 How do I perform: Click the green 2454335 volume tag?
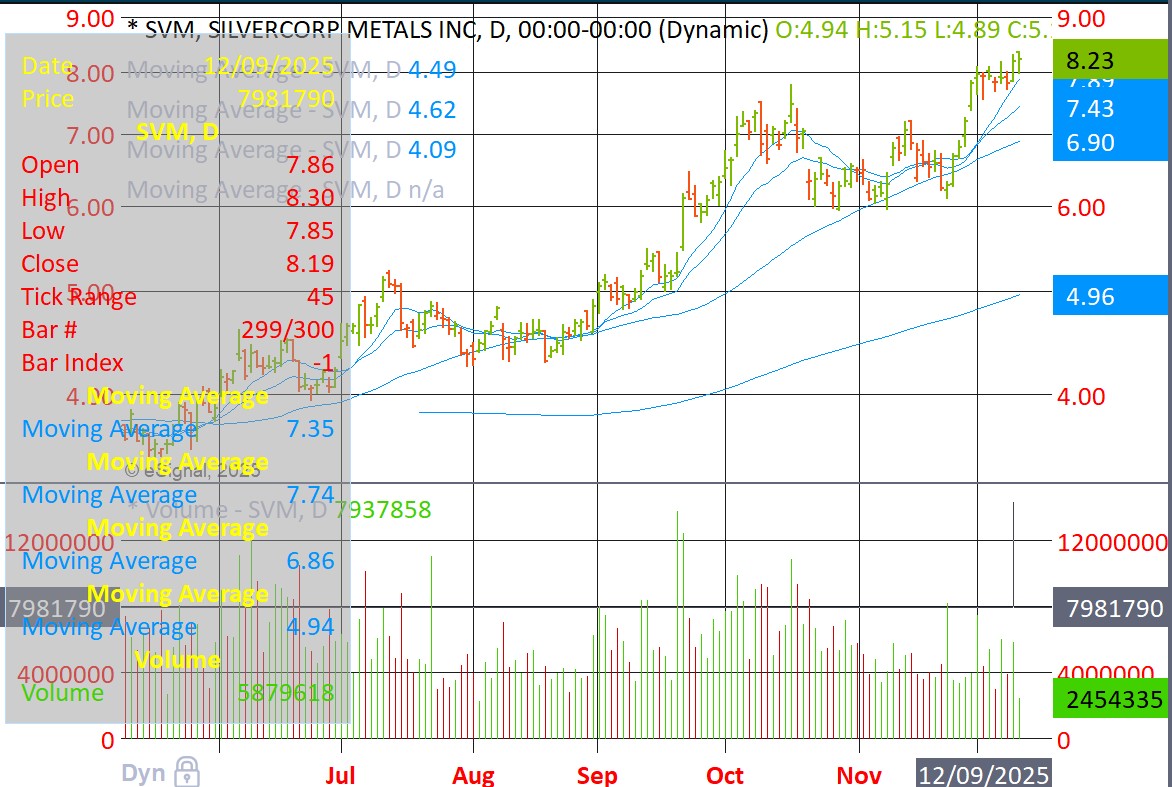pyautogui.click(x=1110, y=699)
